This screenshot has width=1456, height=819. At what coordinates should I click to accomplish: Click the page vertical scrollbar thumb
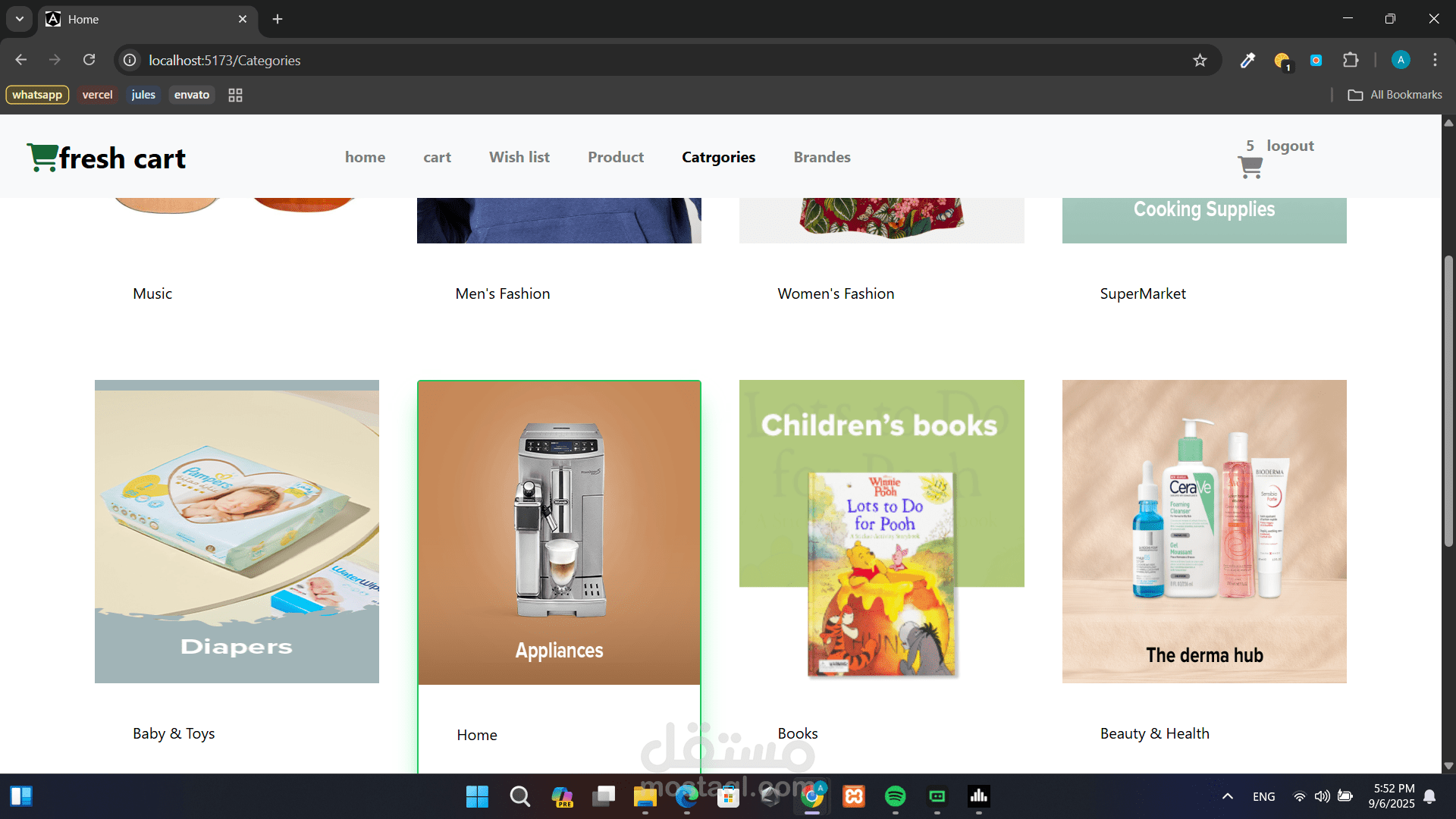[1448, 400]
